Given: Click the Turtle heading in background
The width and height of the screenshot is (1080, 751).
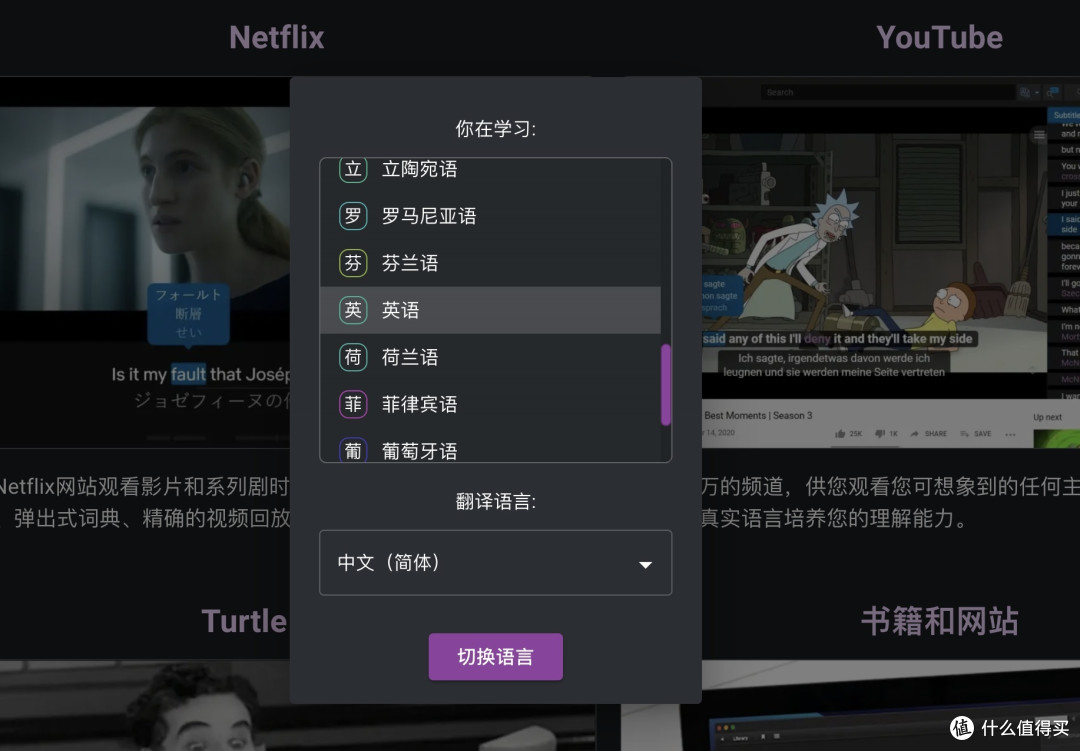Looking at the screenshot, I should 245,621.
